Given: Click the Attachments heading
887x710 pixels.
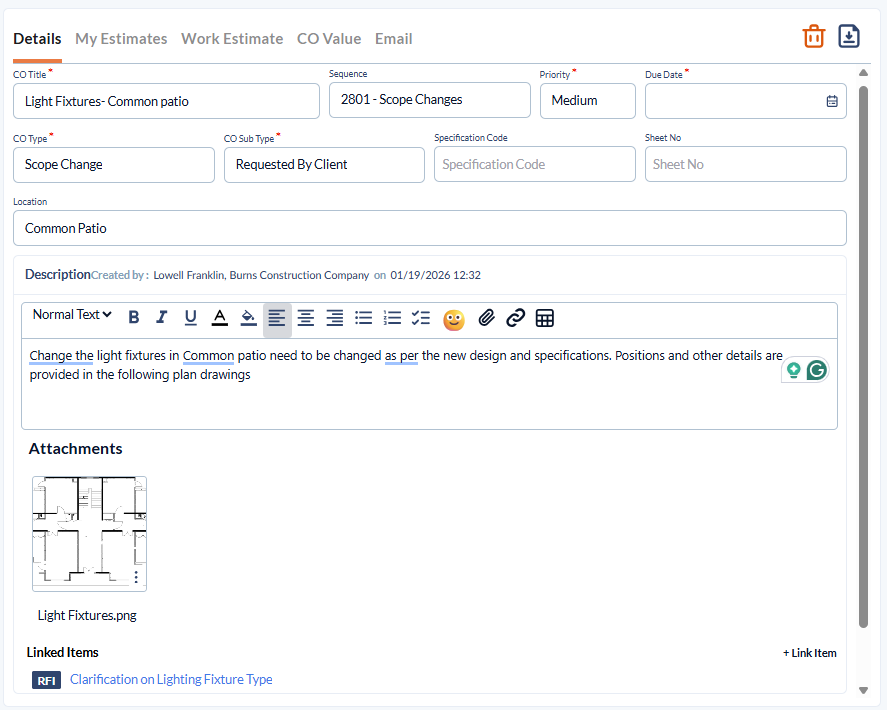Looking at the screenshot, I should [x=75, y=449].
